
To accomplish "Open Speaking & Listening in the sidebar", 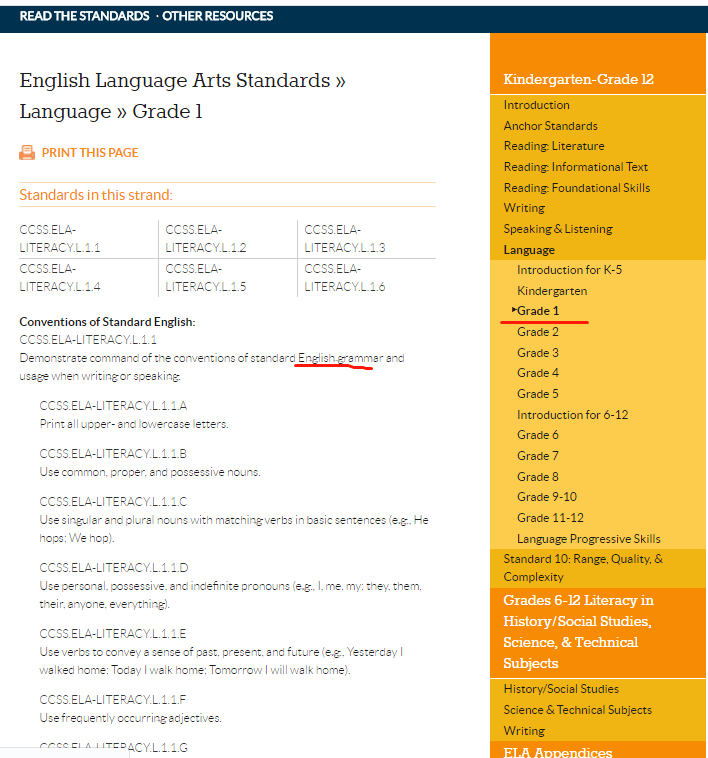I will point(558,229).
